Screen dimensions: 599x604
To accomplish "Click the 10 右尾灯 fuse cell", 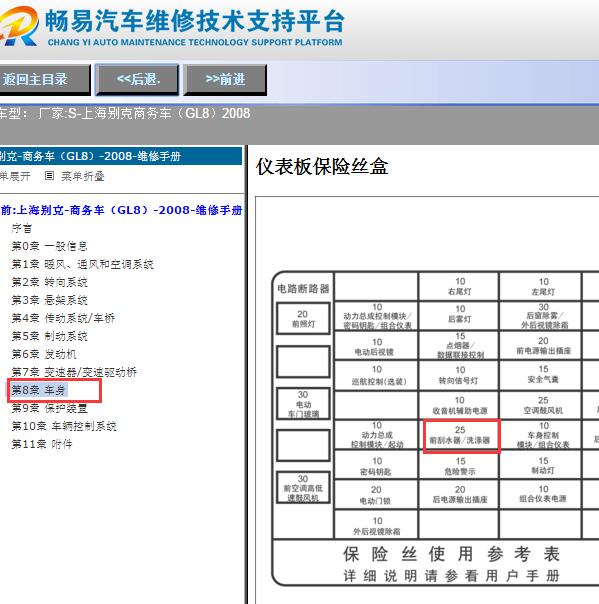I will (459, 286).
